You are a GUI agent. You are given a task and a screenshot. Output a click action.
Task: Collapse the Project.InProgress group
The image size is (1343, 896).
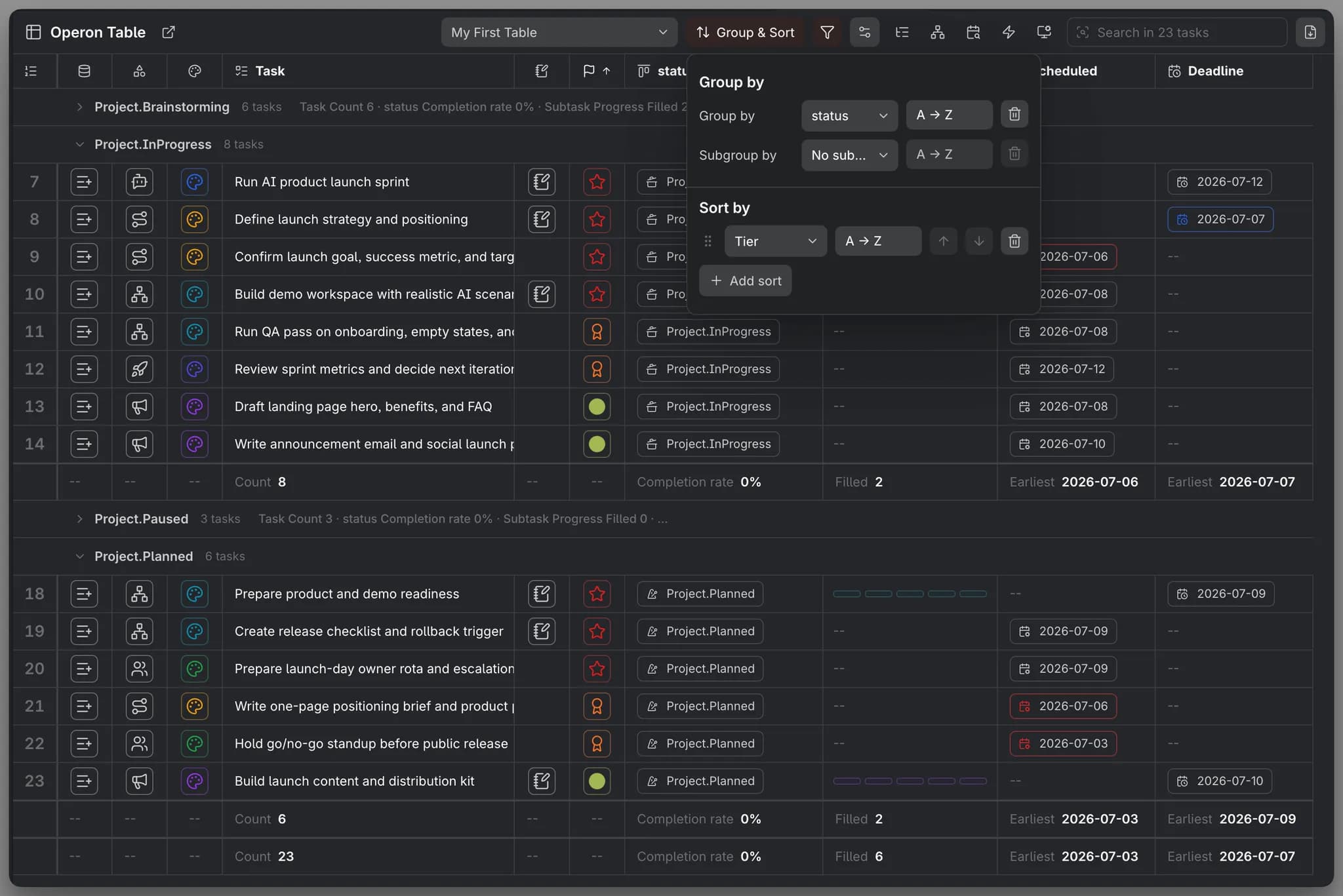(79, 144)
